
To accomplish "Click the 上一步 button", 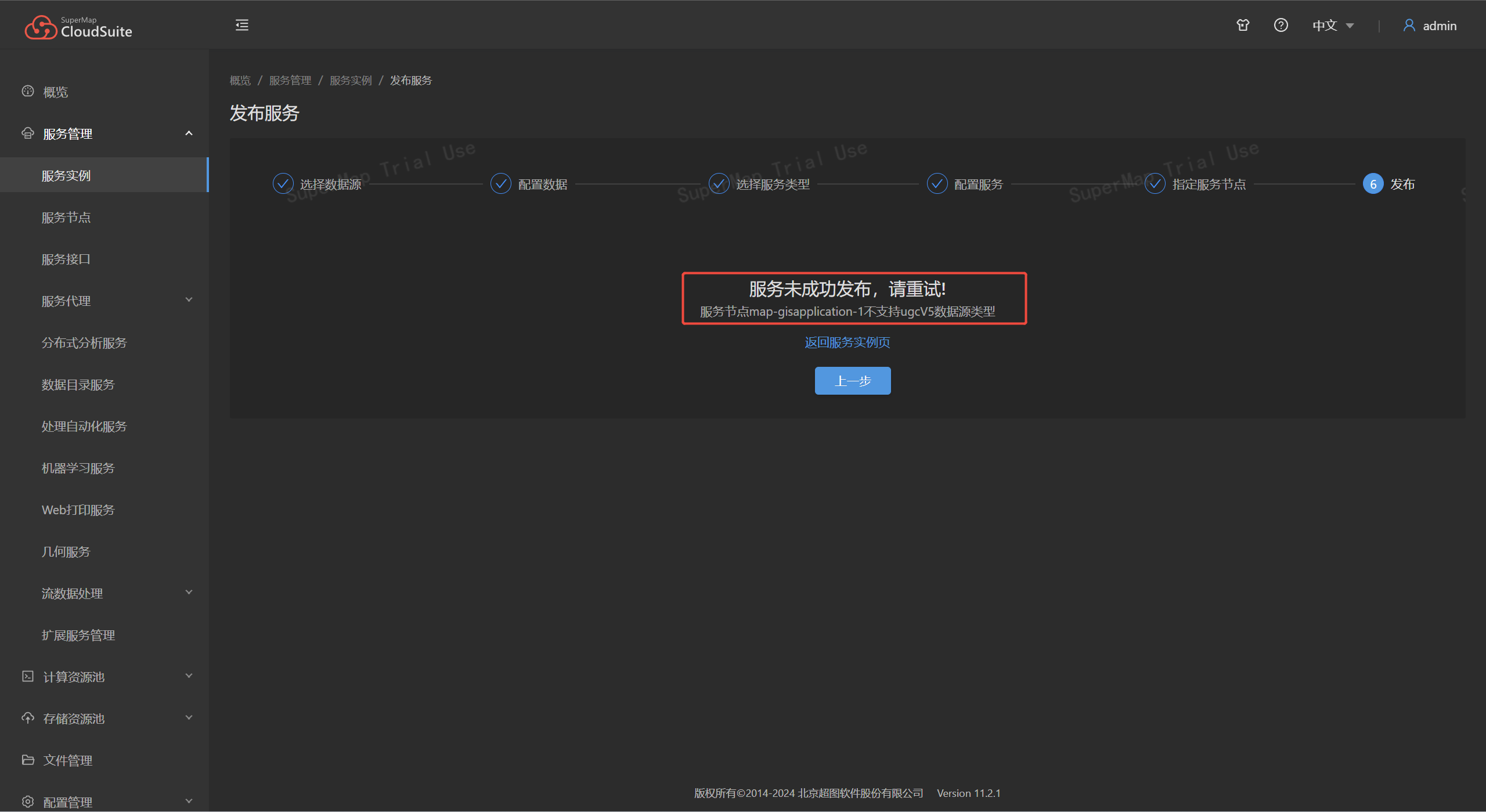I will click(x=852, y=381).
